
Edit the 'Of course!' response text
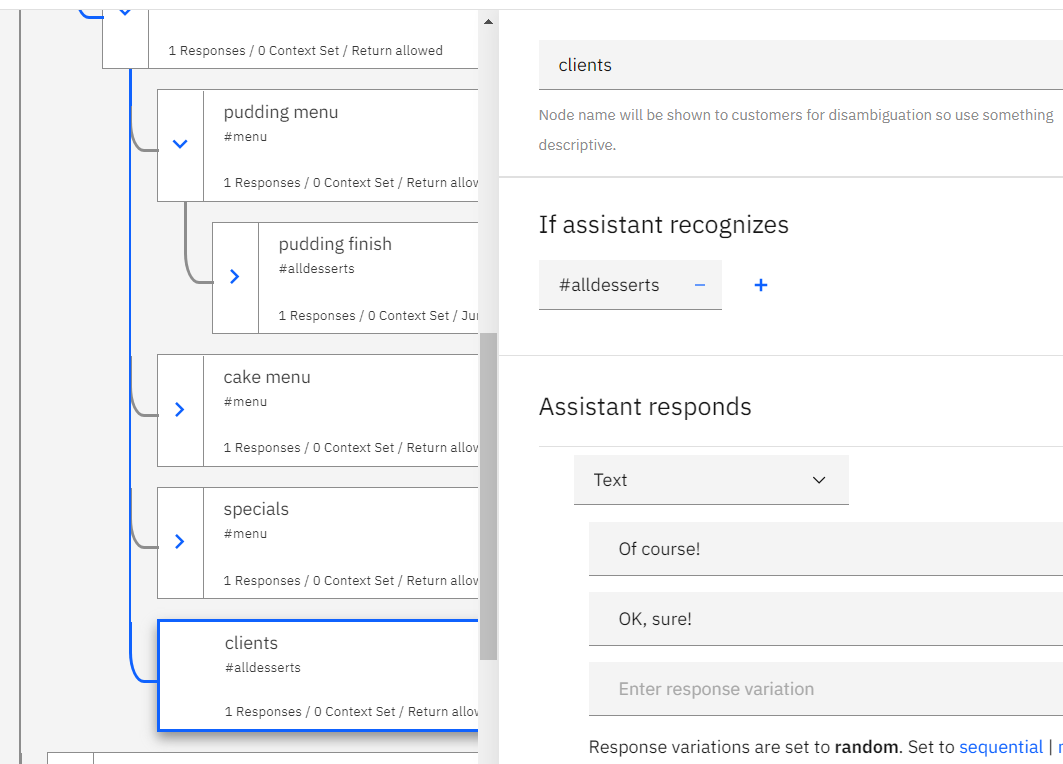pos(825,549)
